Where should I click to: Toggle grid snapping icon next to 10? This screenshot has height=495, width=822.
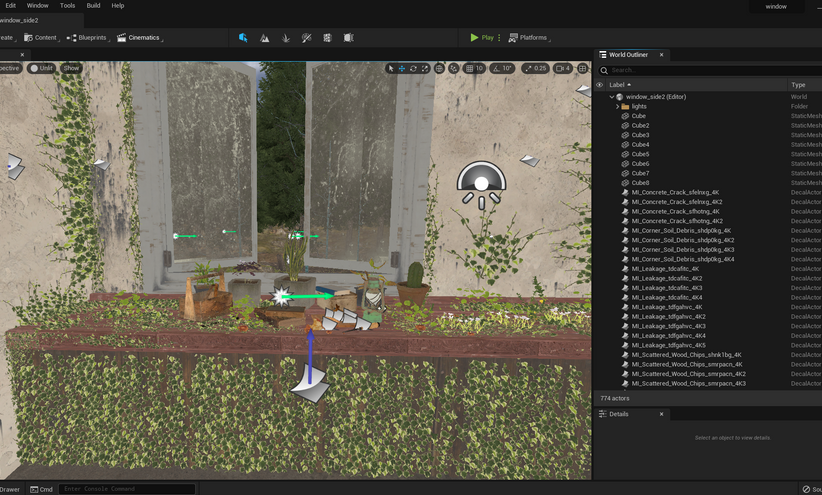[467, 68]
